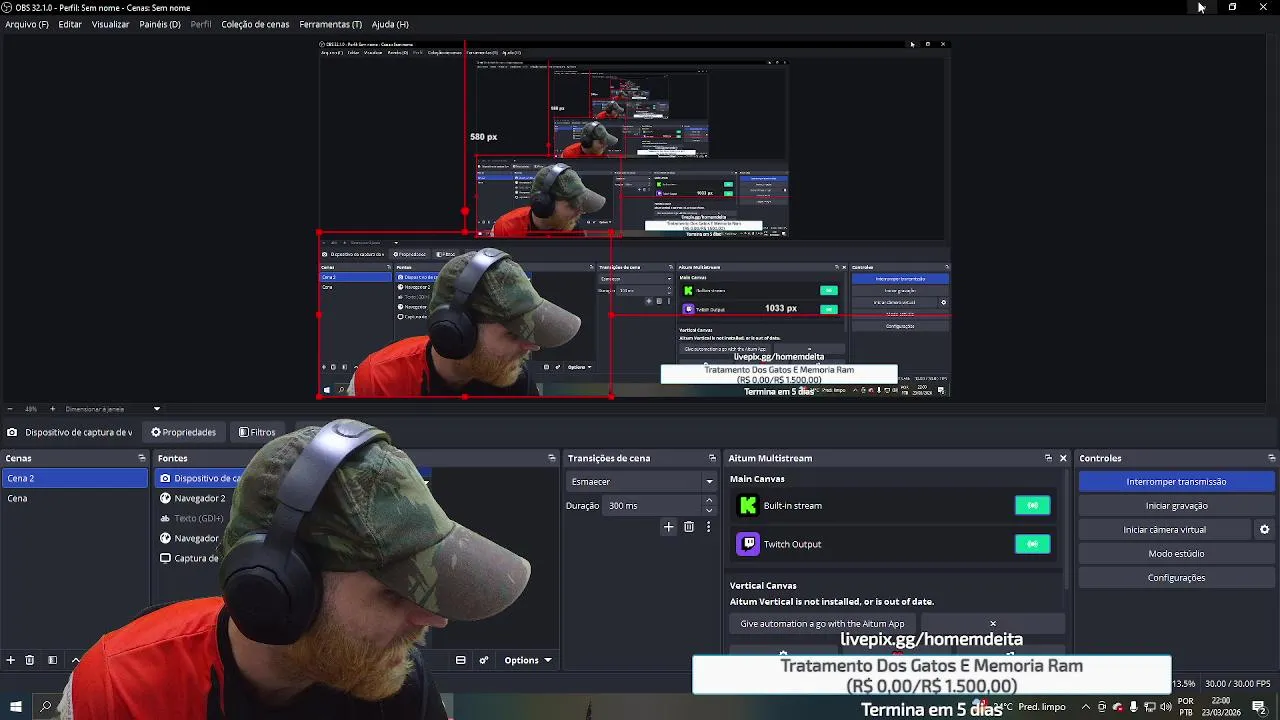The image size is (1280, 720).
Task: Select scene named Cena
Action: tap(74, 498)
